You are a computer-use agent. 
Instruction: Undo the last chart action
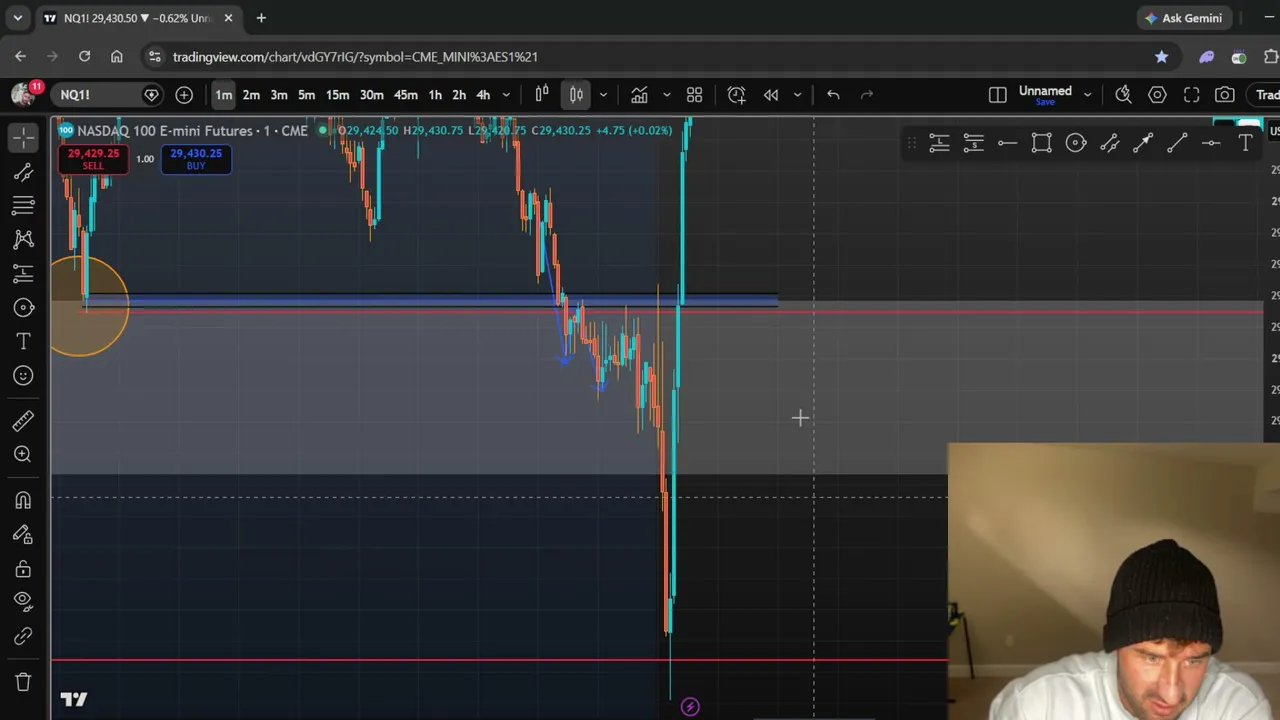tap(833, 95)
